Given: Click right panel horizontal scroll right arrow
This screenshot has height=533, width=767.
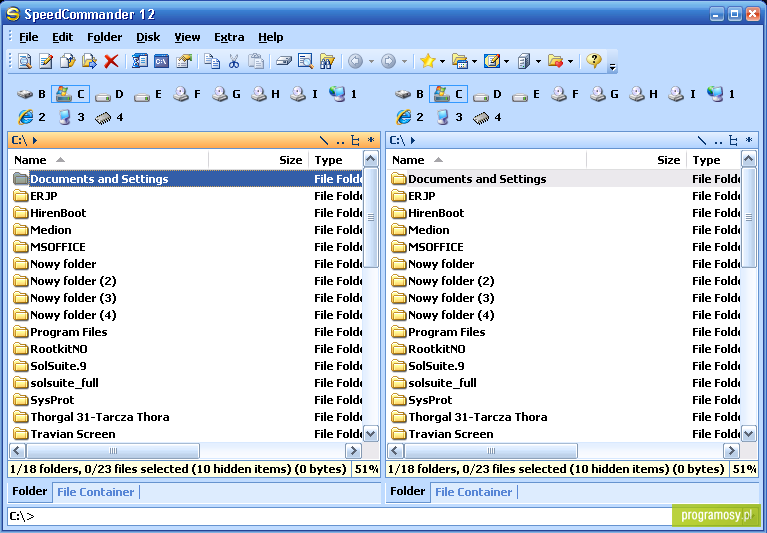Looking at the screenshot, I should coord(731,451).
